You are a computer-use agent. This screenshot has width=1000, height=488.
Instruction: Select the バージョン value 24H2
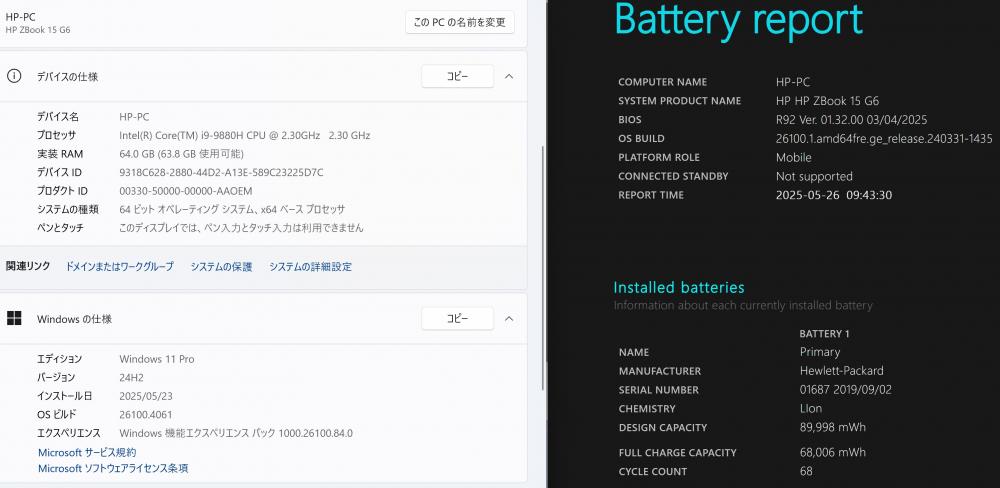tap(133, 378)
